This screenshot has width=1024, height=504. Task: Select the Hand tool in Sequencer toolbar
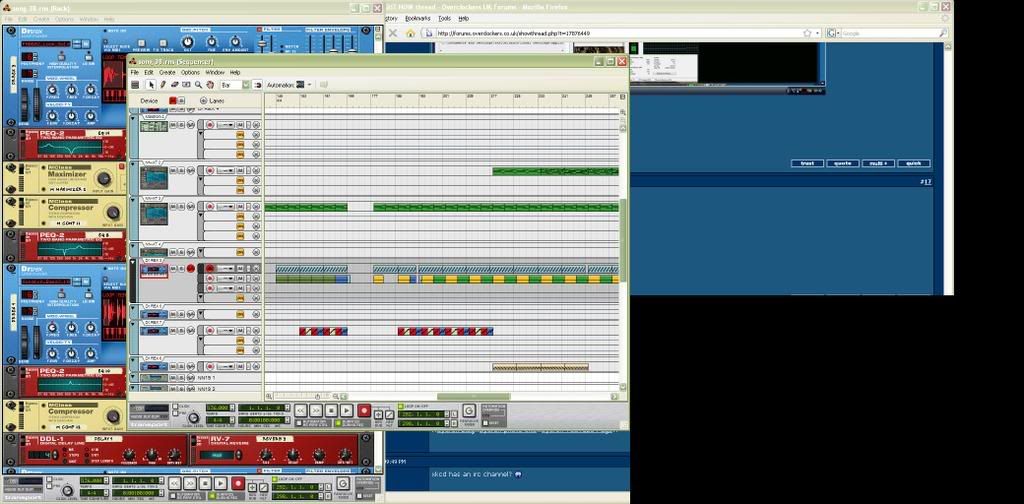coord(210,85)
